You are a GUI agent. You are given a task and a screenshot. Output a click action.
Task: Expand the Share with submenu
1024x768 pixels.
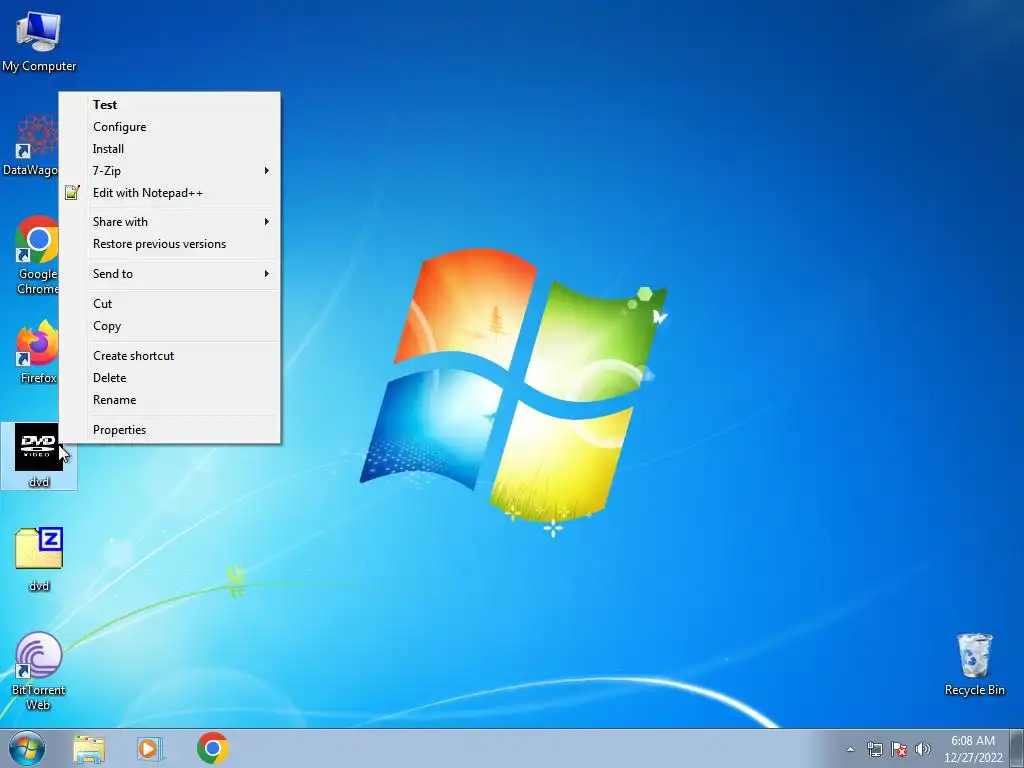coord(170,221)
